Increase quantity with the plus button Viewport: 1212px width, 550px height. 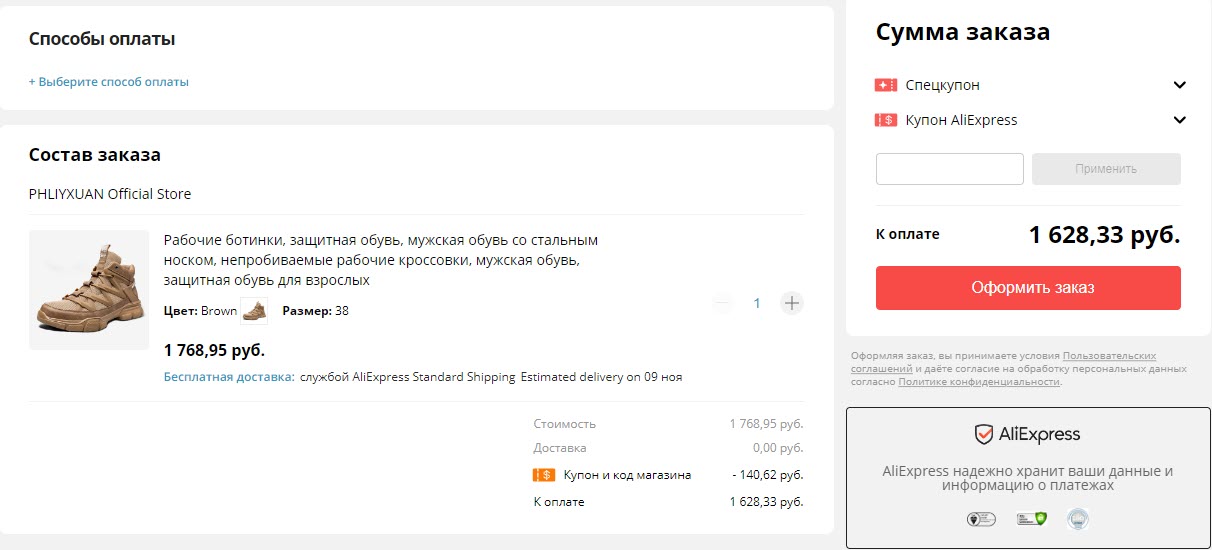(x=792, y=303)
